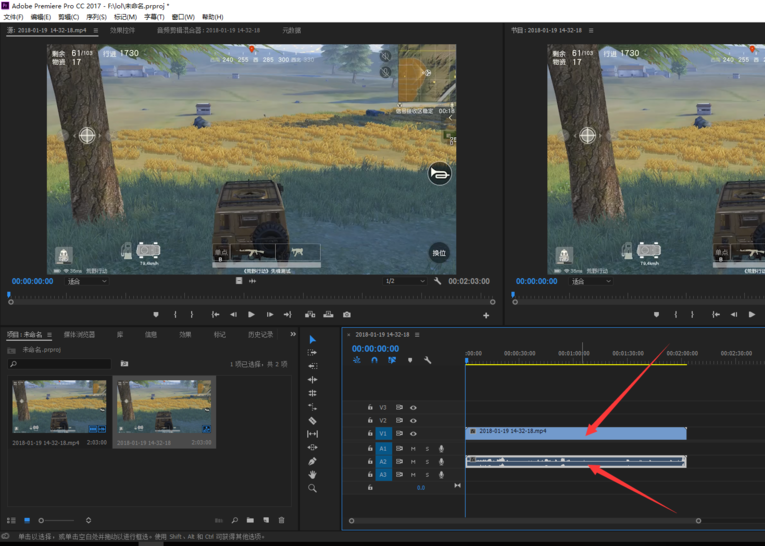Open the 序列(S) menu

[x=96, y=17]
